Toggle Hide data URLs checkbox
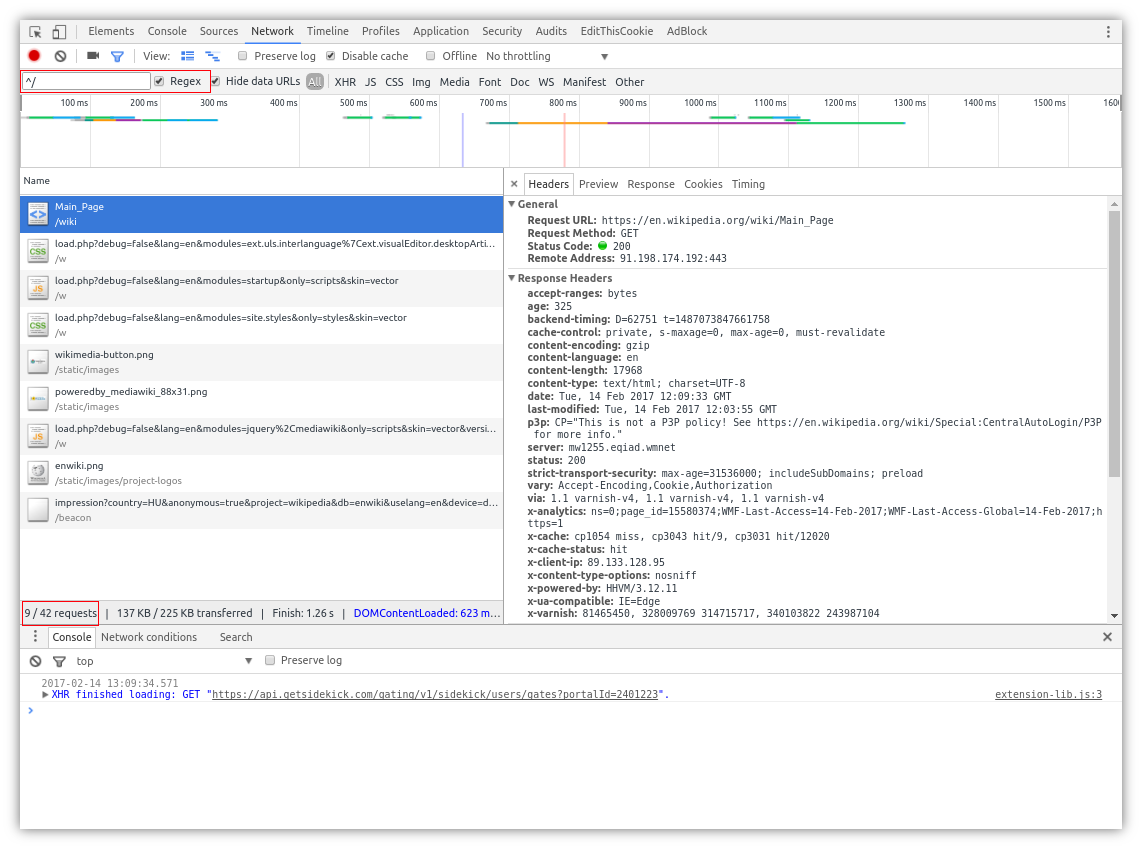Viewport: 1142px width, 849px height. pyautogui.click(x=216, y=82)
